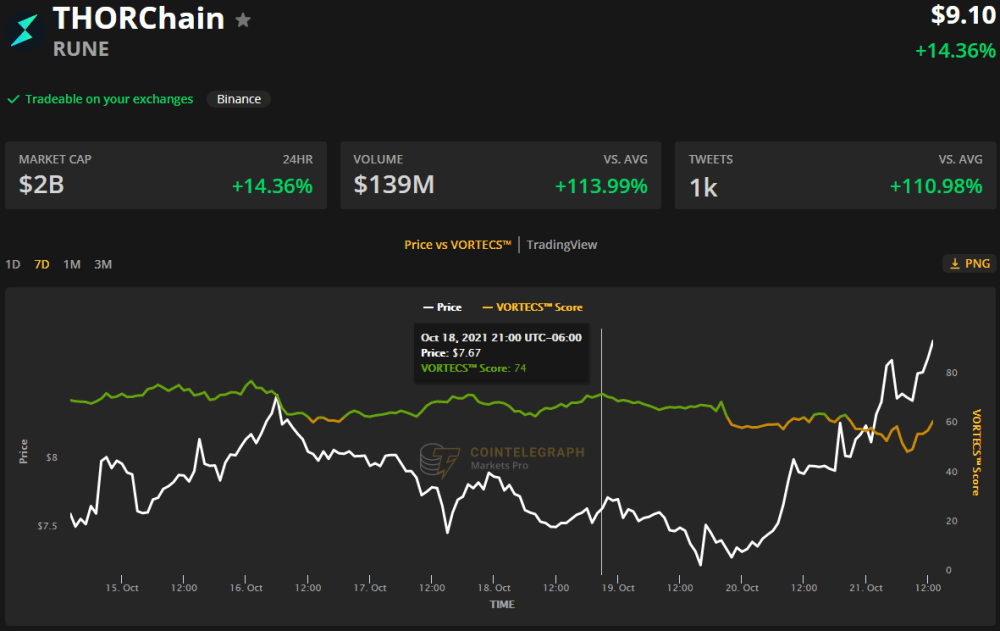The width and height of the screenshot is (1000, 631).
Task: Toggle the Price series in legend
Action: (443, 307)
